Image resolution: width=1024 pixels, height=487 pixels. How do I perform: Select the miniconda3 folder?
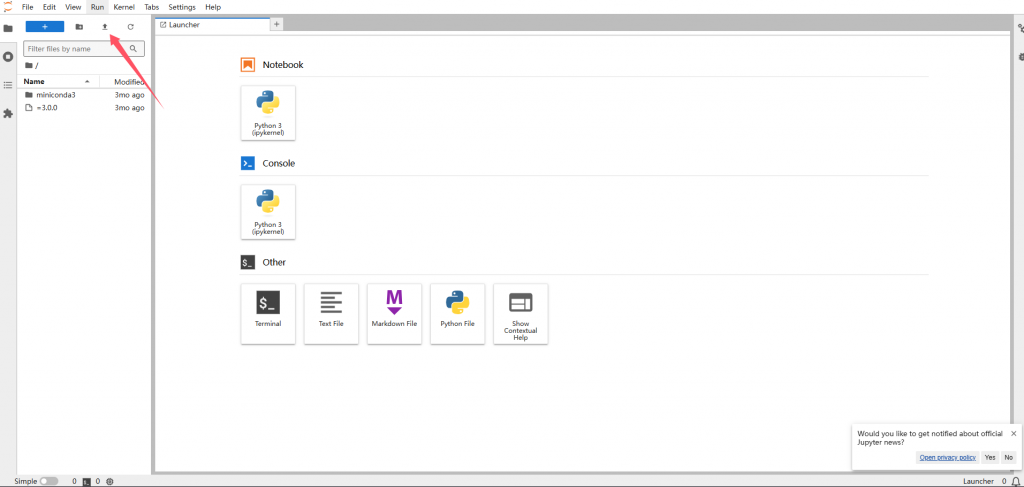83,95
